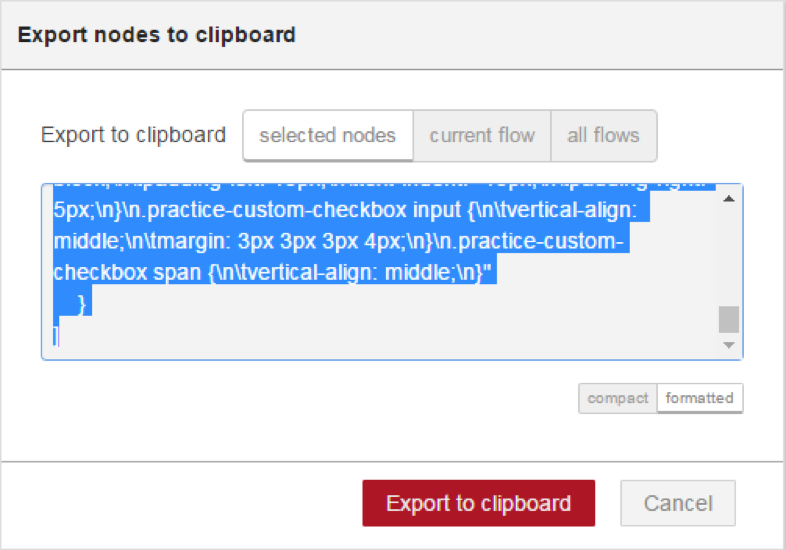Viewport: 786px width, 550px height.
Task: Click the down arrow of the text area scrollbar
Action: pos(729,345)
